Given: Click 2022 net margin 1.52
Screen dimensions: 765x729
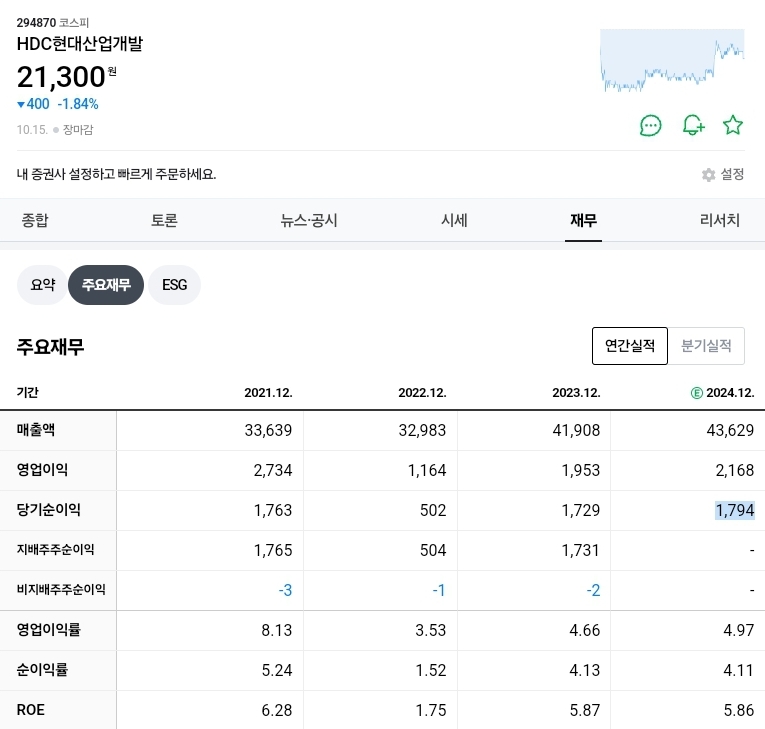Looking at the screenshot, I should [x=431, y=670].
